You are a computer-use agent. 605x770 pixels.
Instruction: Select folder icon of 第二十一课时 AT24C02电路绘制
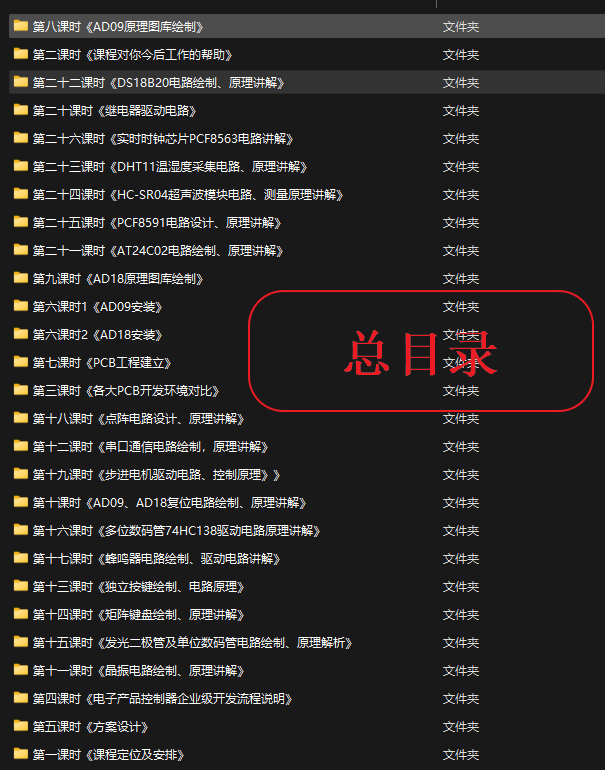tap(21, 250)
